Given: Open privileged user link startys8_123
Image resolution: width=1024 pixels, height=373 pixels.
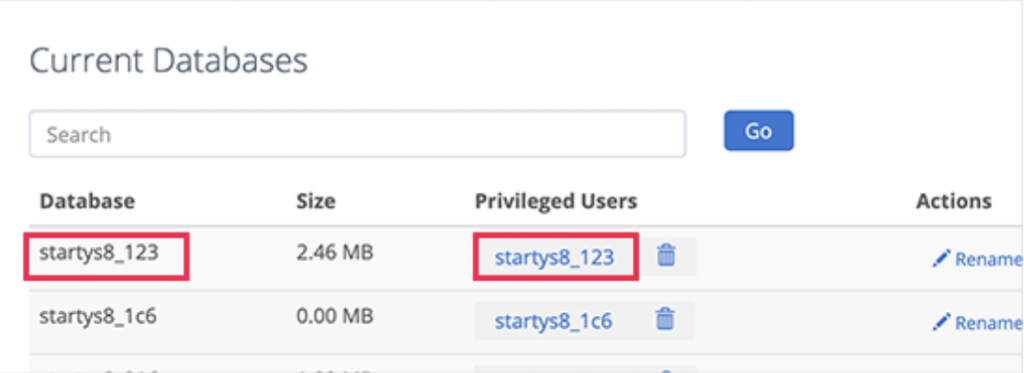Looking at the screenshot, I should pyautogui.click(x=554, y=257).
